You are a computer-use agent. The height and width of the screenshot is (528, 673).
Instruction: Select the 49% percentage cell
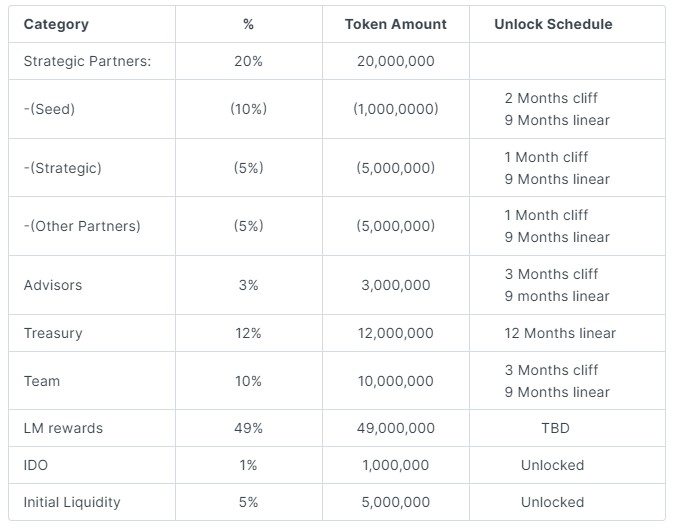coord(248,428)
